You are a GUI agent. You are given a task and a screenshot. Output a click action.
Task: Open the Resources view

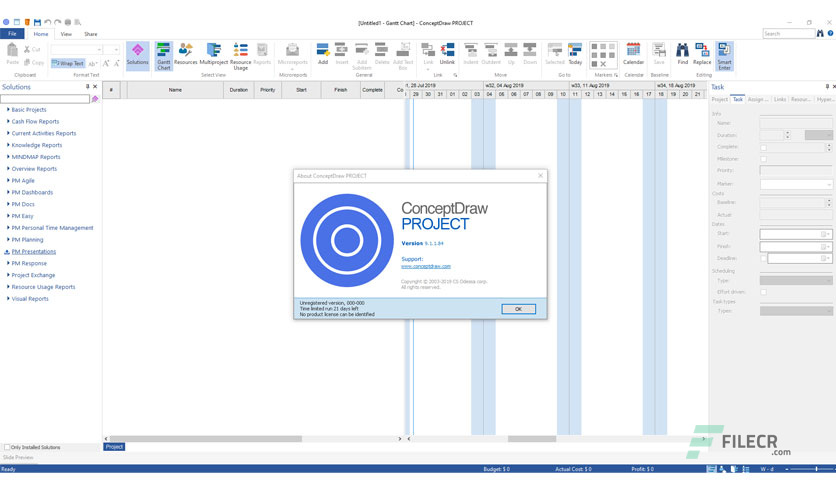[x=185, y=54]
